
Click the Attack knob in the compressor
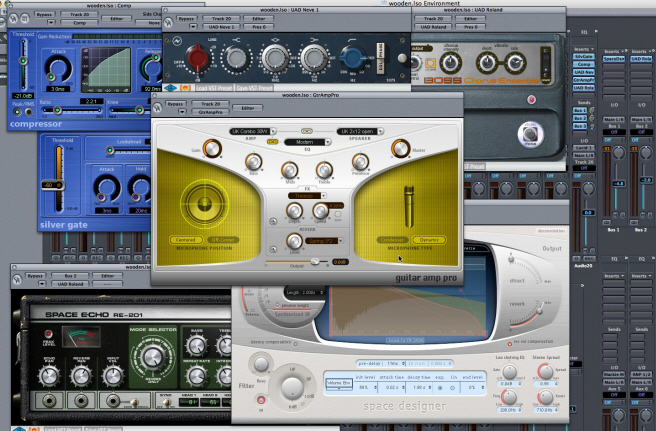58,68
